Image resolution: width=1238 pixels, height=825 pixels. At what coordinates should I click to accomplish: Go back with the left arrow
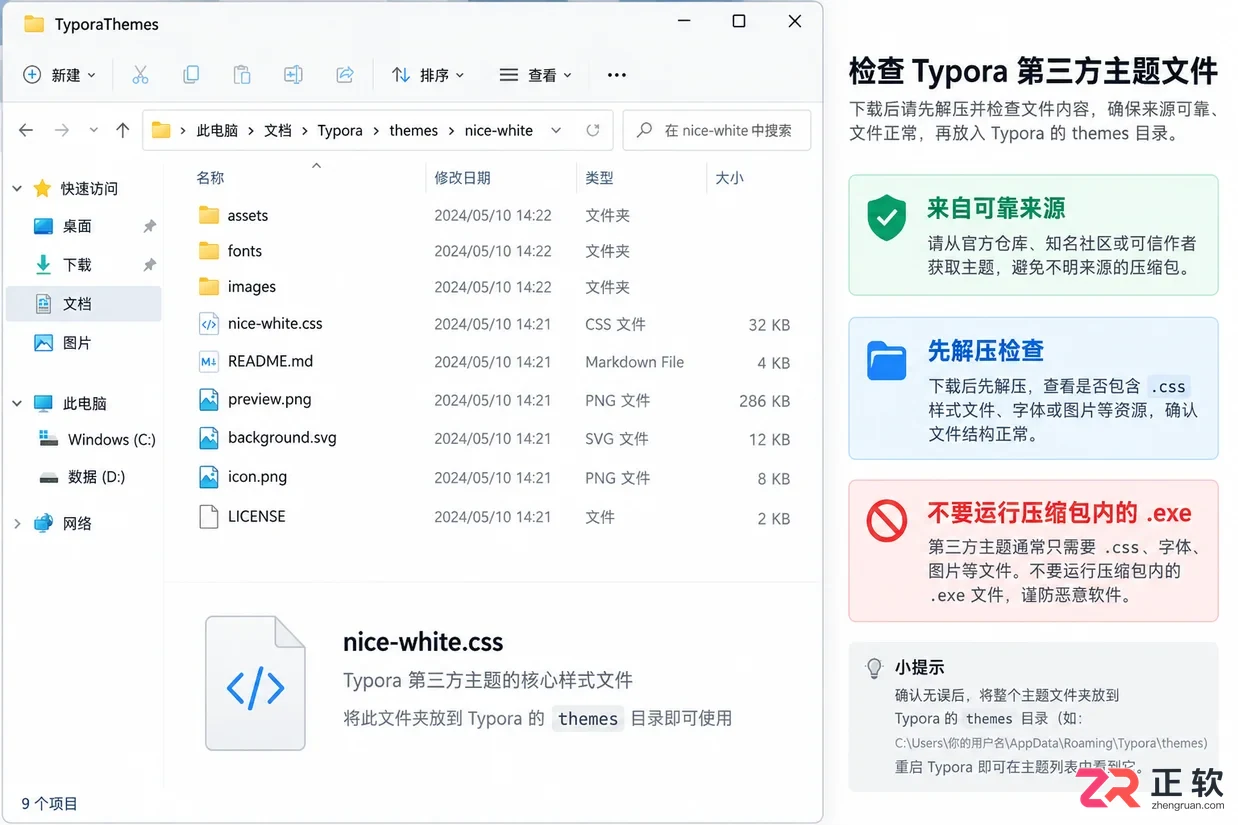click(x=26, y=130)
